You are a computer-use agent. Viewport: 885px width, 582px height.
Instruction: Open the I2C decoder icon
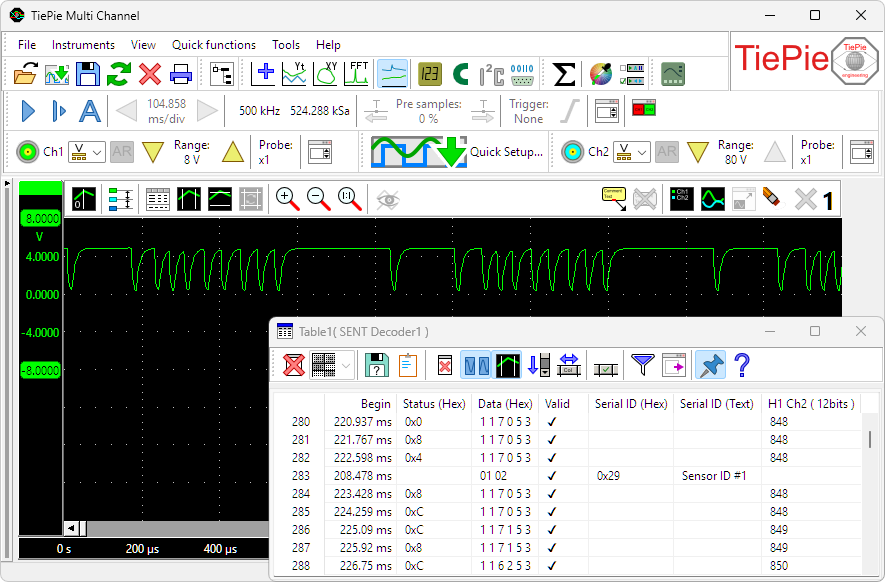coord(491,74)
